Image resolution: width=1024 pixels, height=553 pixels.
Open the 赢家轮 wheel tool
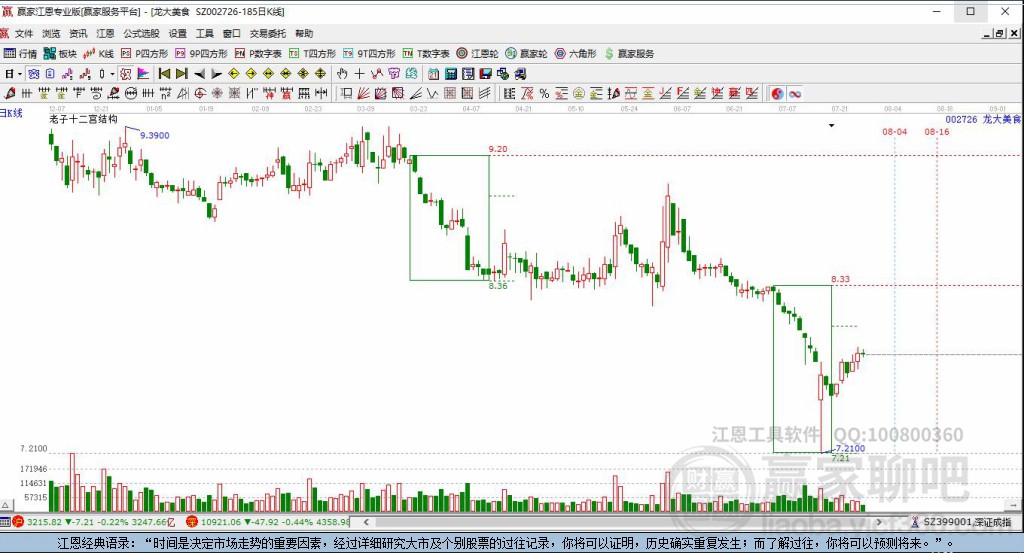(526, 54)
